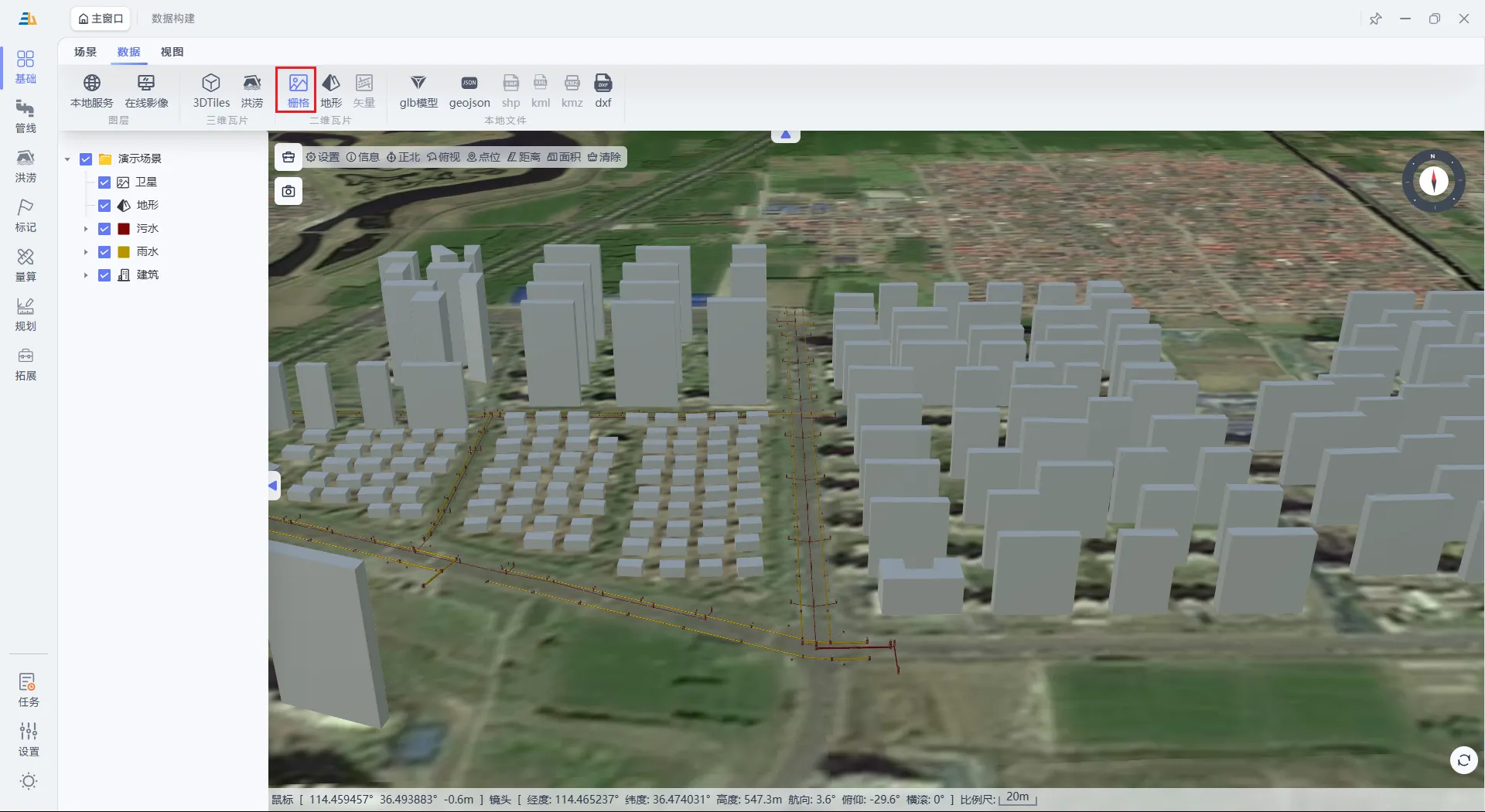Uncheck the 地形 layer checkbox
Screen dimensions: 1485x812
(104, 206)
